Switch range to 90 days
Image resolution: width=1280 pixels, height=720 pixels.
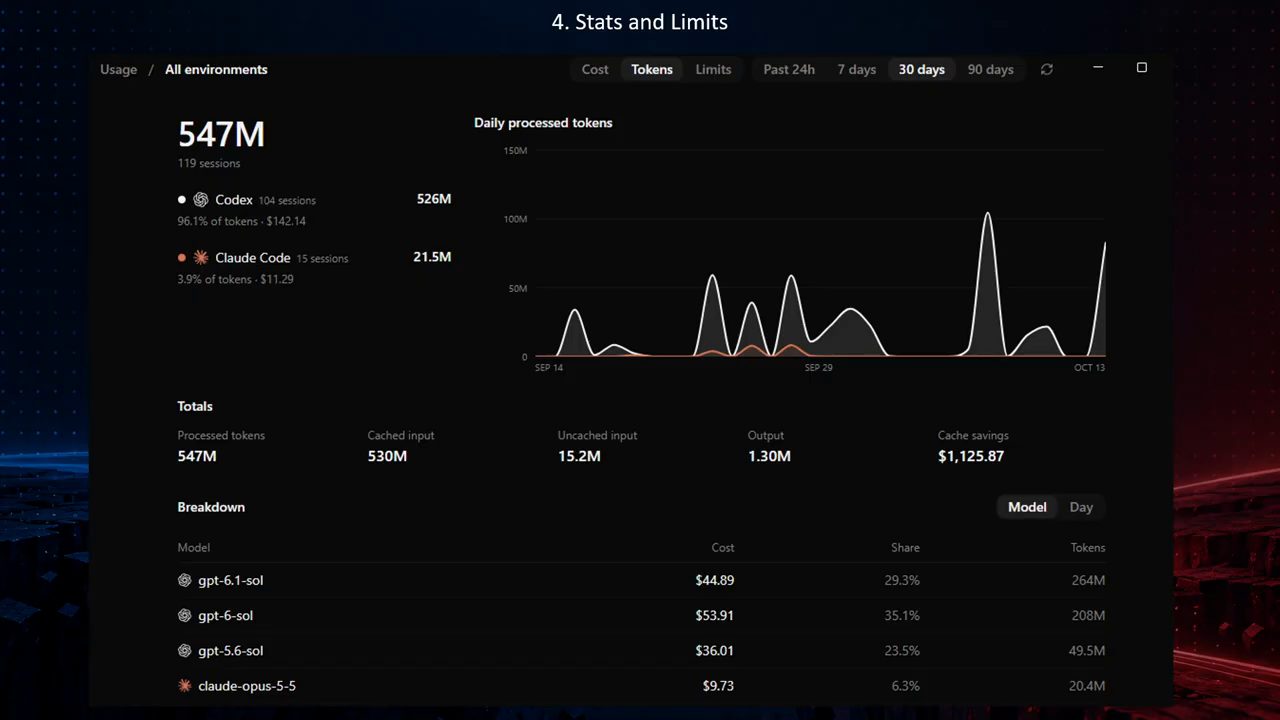[x=990, y=69]
